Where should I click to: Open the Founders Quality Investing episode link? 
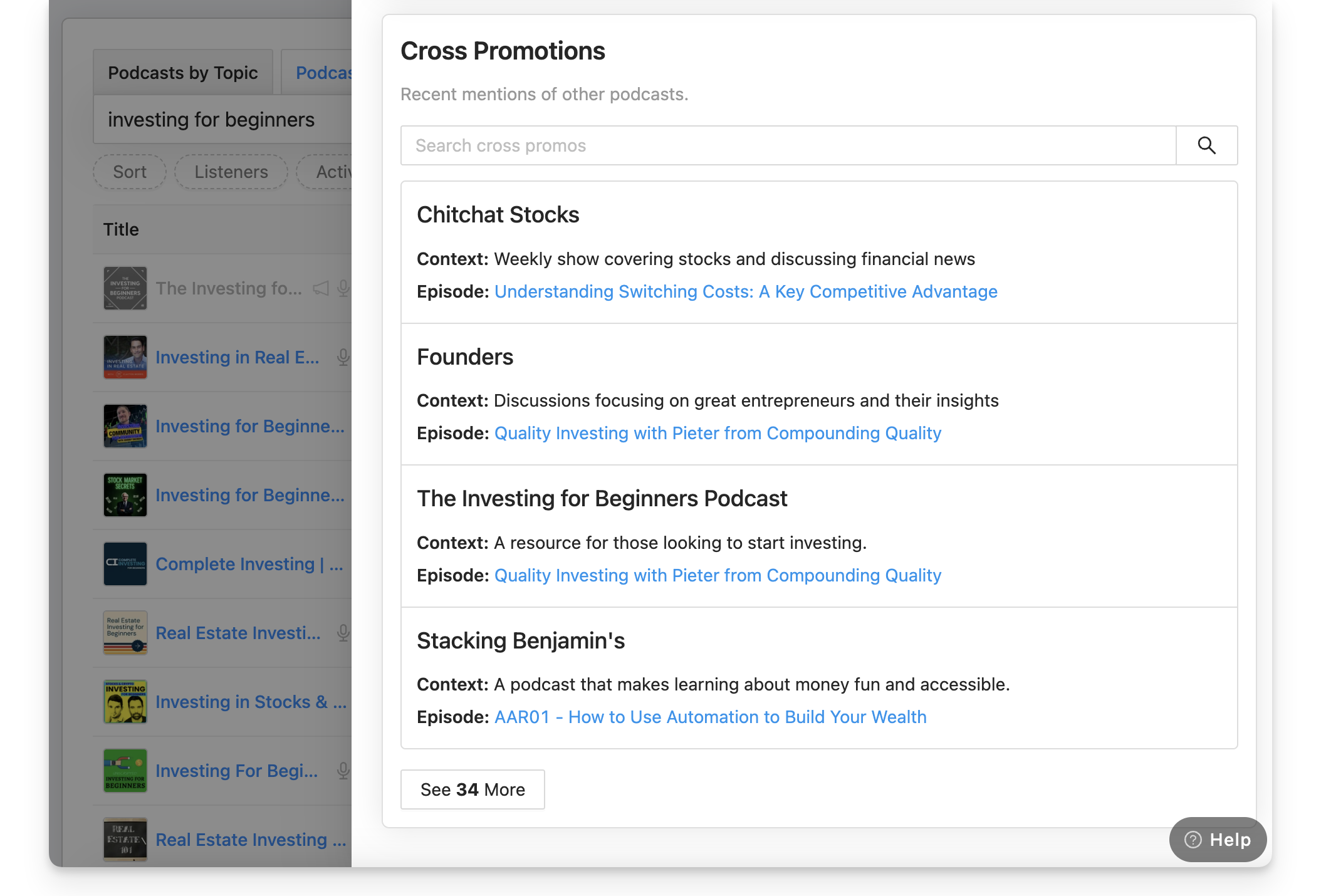click(x=718, y=433)
